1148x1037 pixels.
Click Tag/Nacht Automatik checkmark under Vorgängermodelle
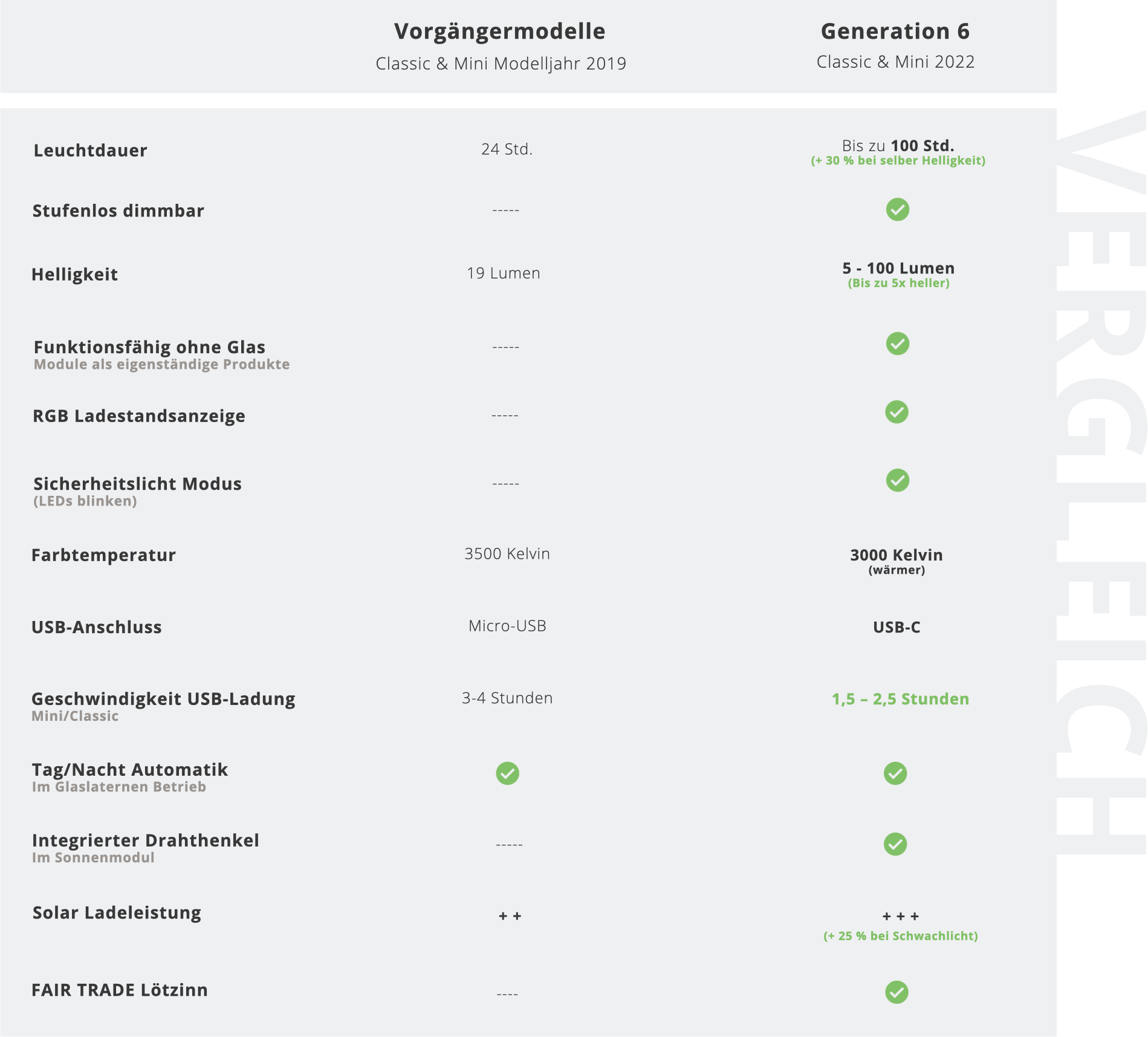point(507,773)
